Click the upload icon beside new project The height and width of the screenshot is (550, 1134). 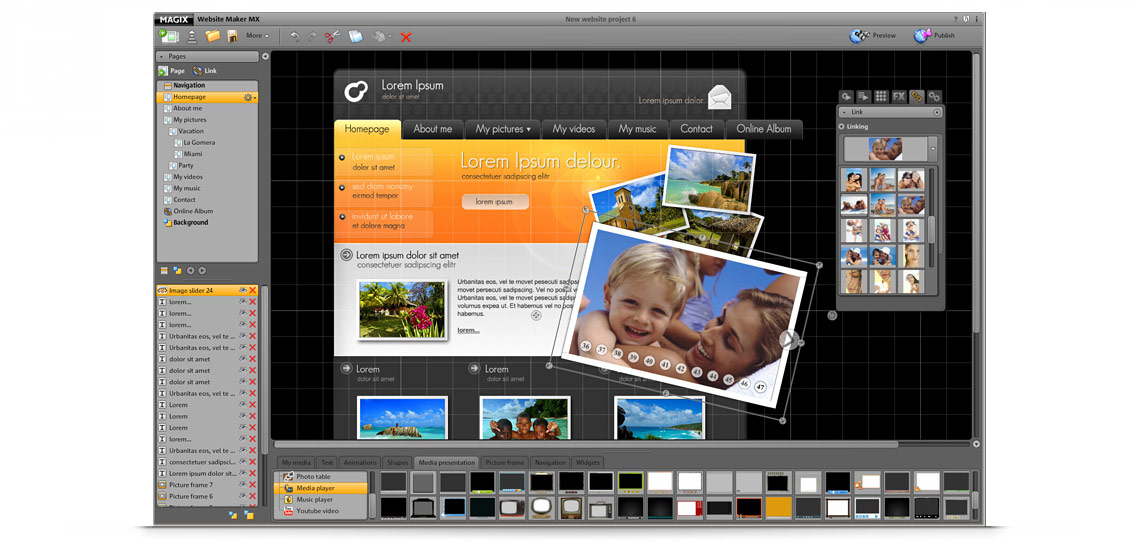click(192, 36)
